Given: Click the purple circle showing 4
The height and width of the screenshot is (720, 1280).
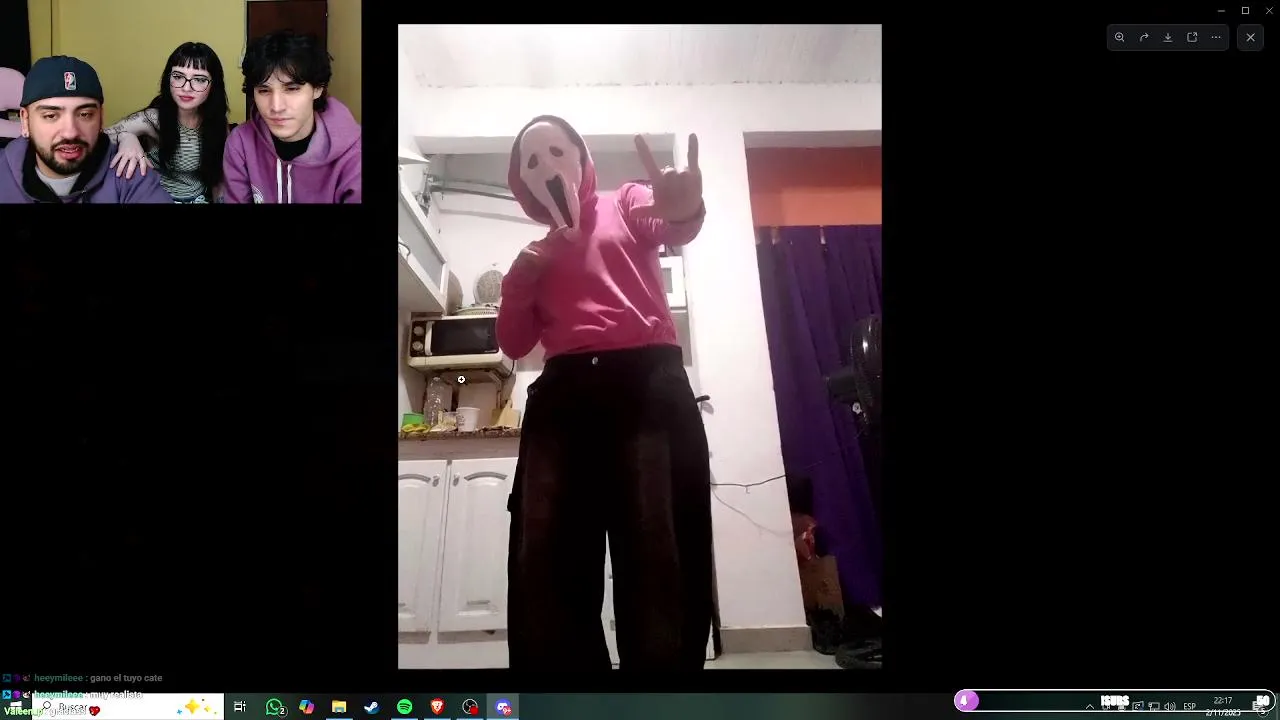Looking at the screenshot, I should point(966,701).
